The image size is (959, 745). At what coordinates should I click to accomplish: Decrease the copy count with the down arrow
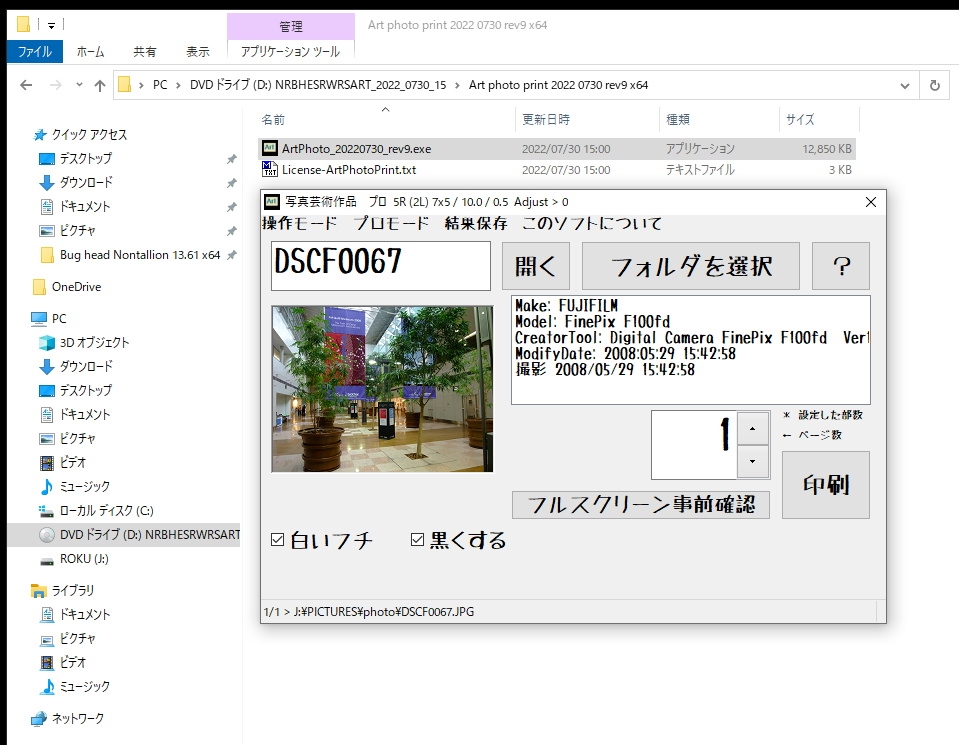click(x=753, y=462)
